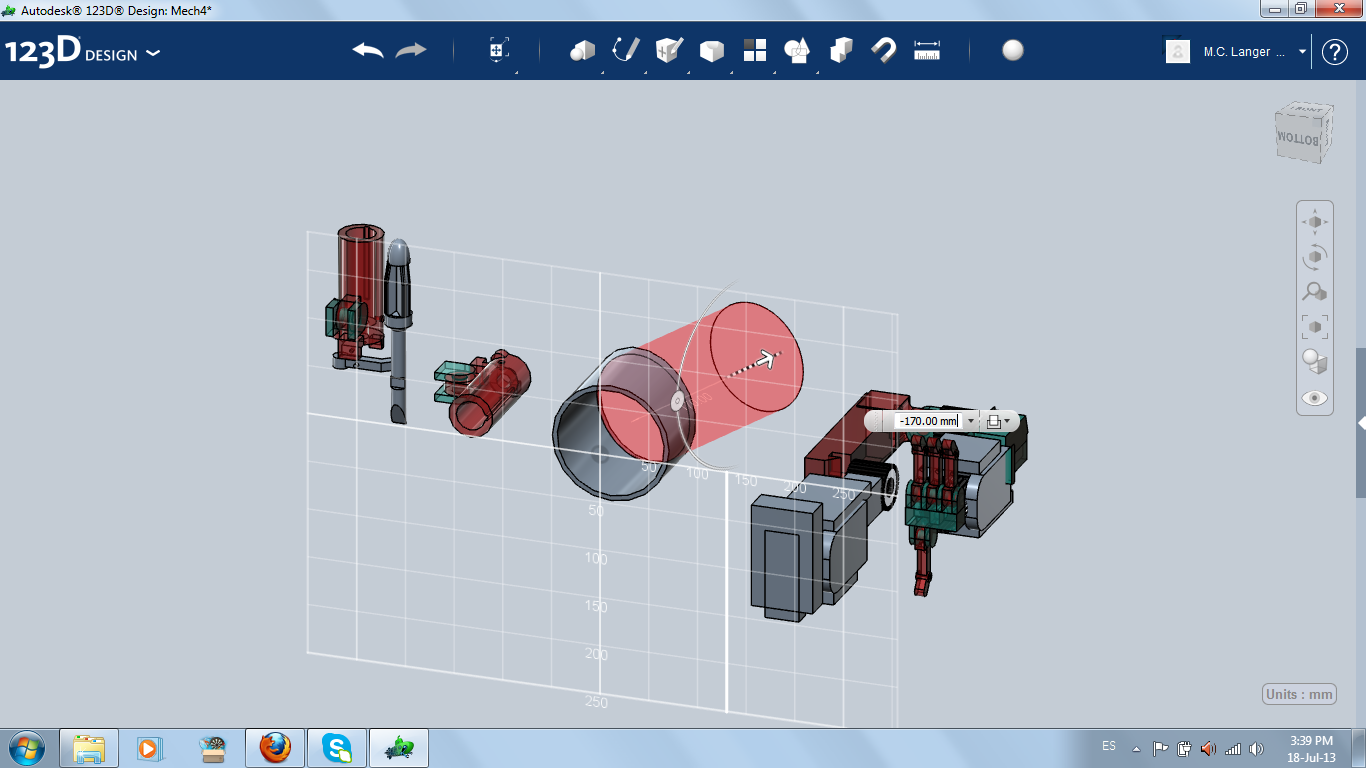
Task: Redo the previously undone action
Action: 411,50
